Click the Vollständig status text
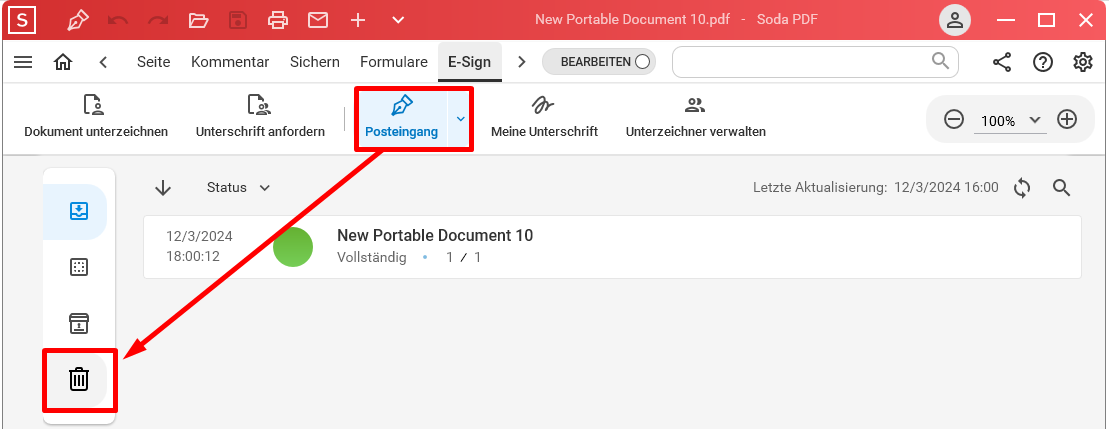The image size is (1109, 429). 372,257
